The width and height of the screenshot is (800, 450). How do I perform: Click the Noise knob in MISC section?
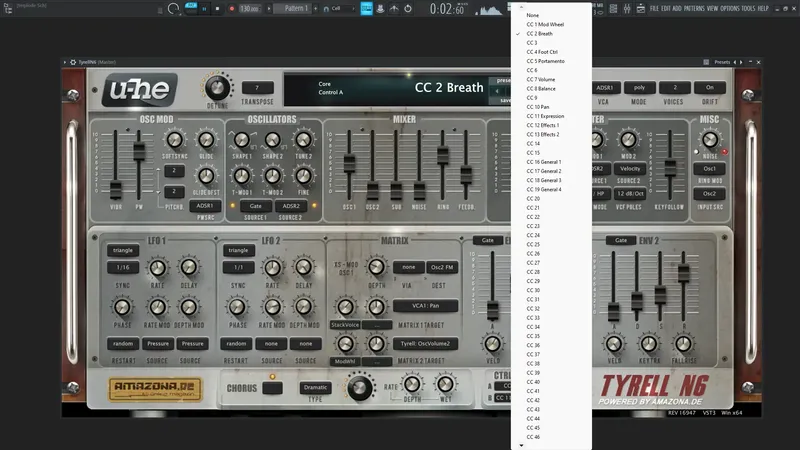coord(710,140)
